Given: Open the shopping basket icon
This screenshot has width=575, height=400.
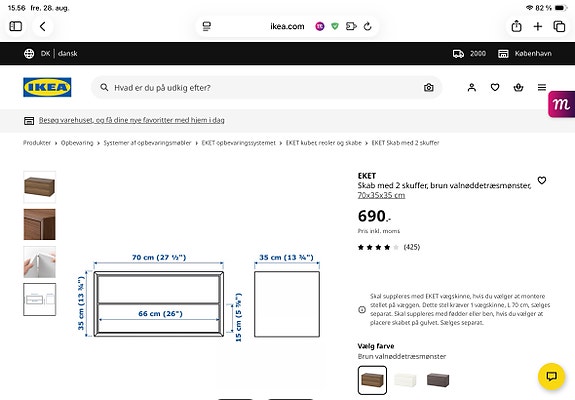Looking at the screenshot, I should (518, 87).
